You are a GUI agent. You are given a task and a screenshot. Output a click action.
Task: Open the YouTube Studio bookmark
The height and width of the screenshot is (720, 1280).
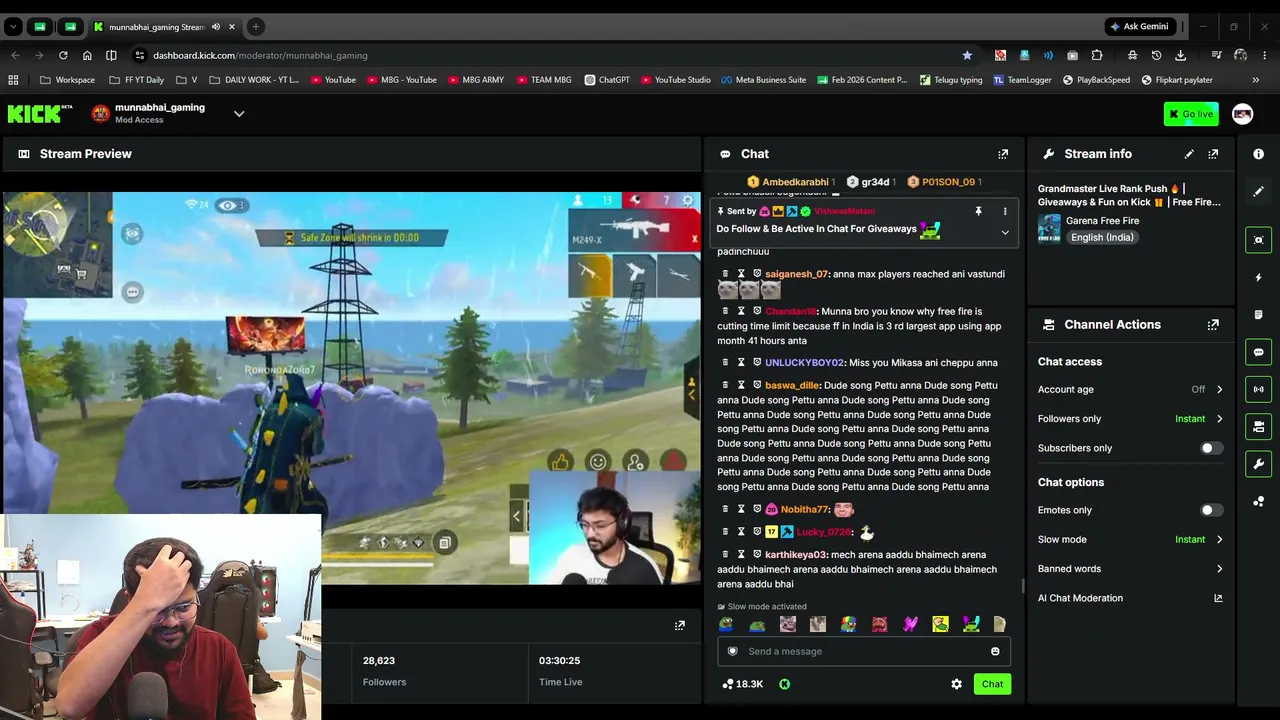point(675,80)
